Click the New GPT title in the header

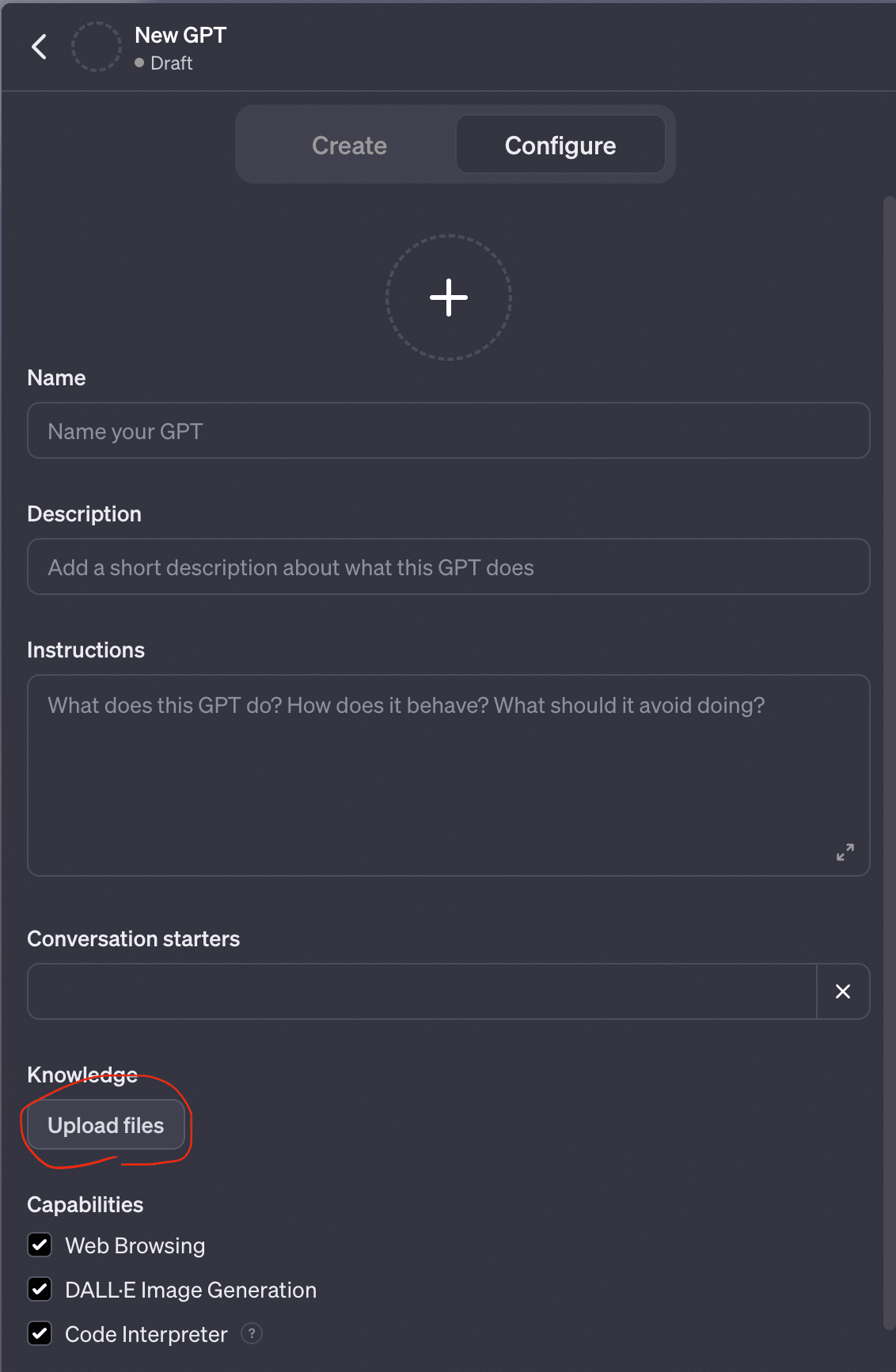pyautogui.click(x=180, y=35)
